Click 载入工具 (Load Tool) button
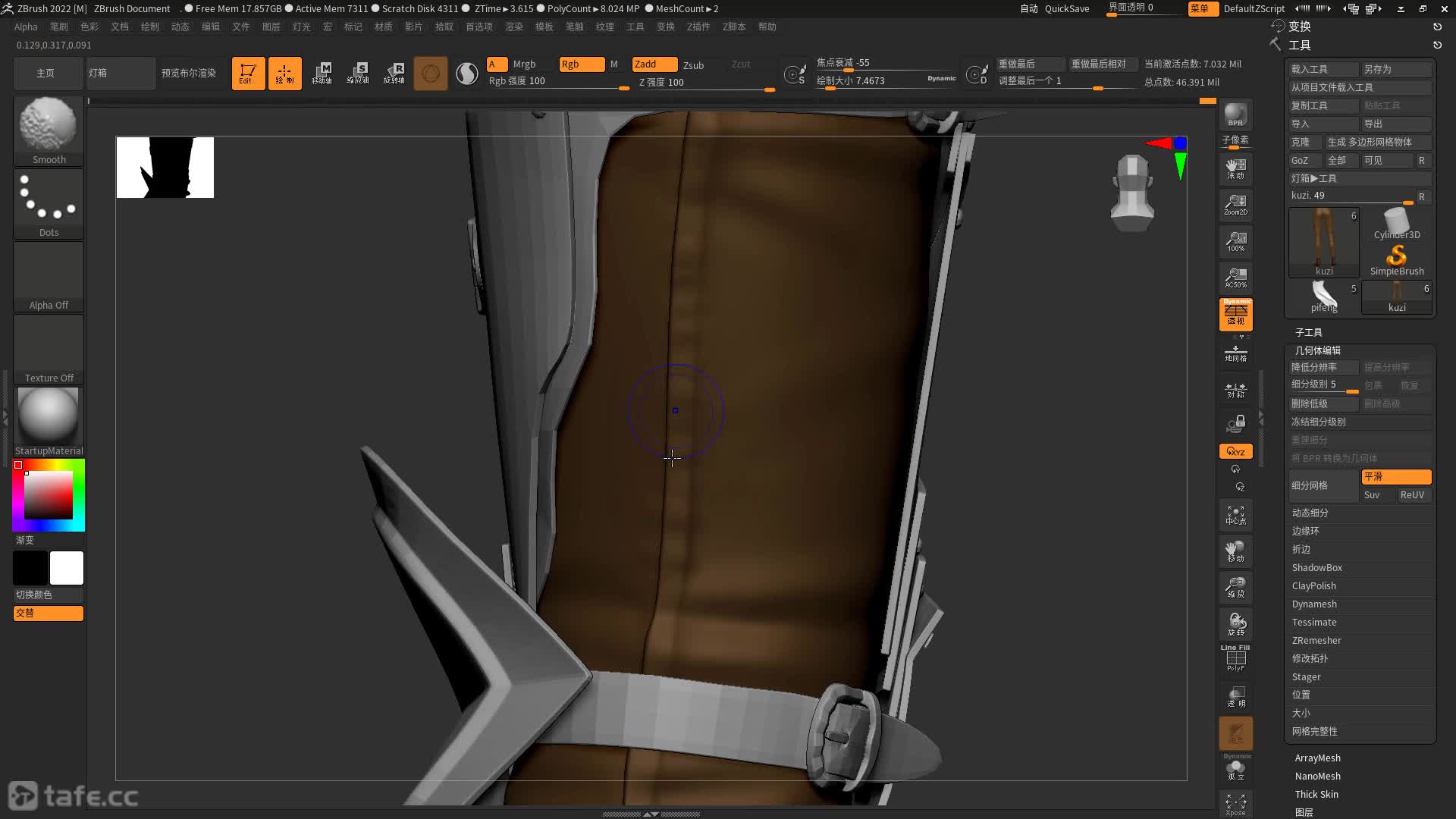Viewport: 1456px width, 819px height. coord(1323,69)
